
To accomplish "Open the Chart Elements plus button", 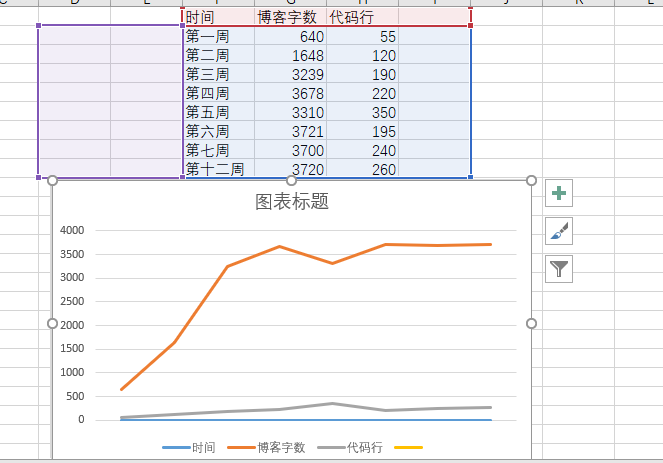I will 559,193.
